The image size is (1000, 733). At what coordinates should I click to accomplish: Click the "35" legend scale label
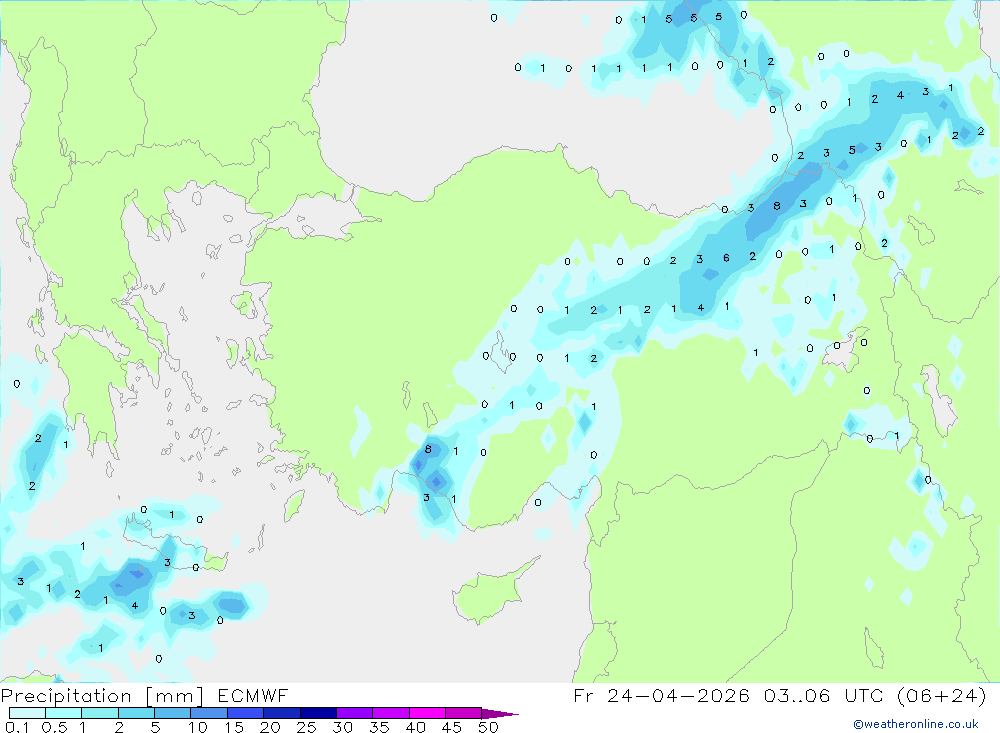379,727
